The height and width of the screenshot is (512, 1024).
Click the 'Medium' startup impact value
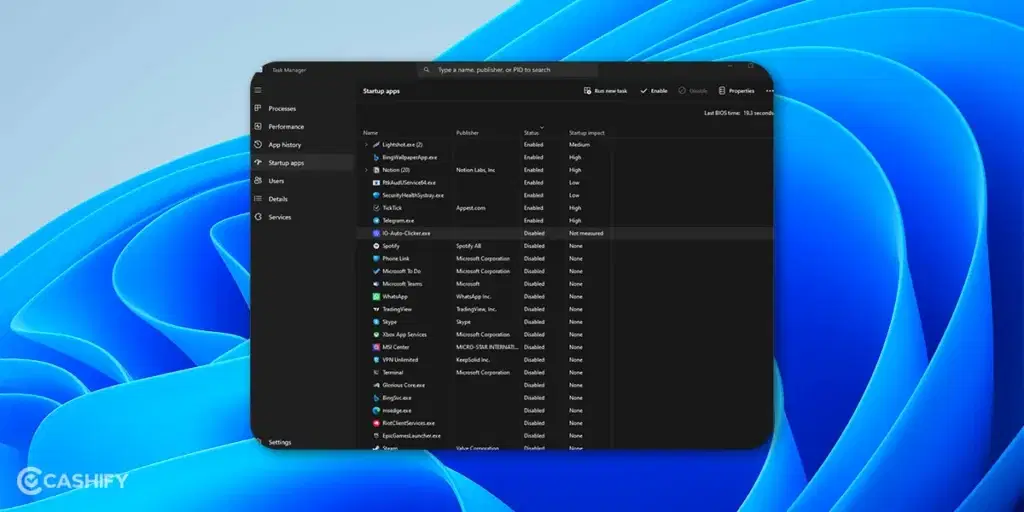pyautogui.click(x=579, y=144)
